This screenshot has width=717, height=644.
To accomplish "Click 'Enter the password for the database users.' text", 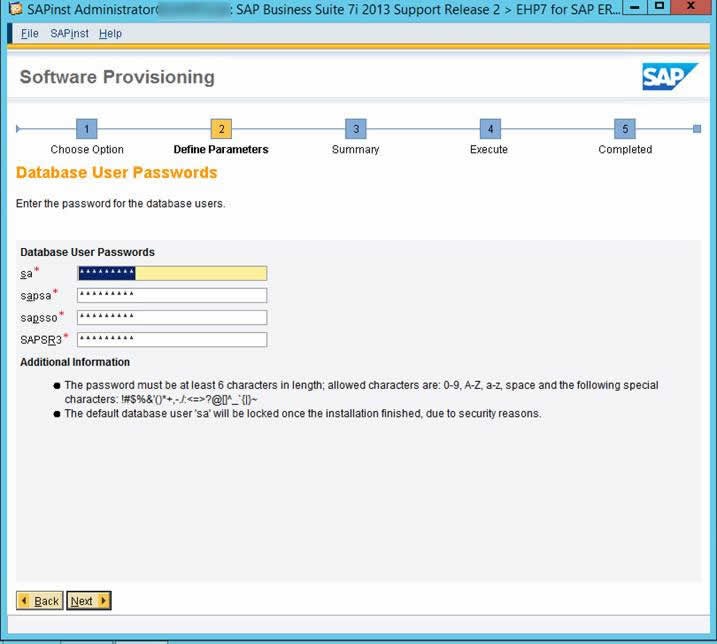I will click(x=121, y=204).
